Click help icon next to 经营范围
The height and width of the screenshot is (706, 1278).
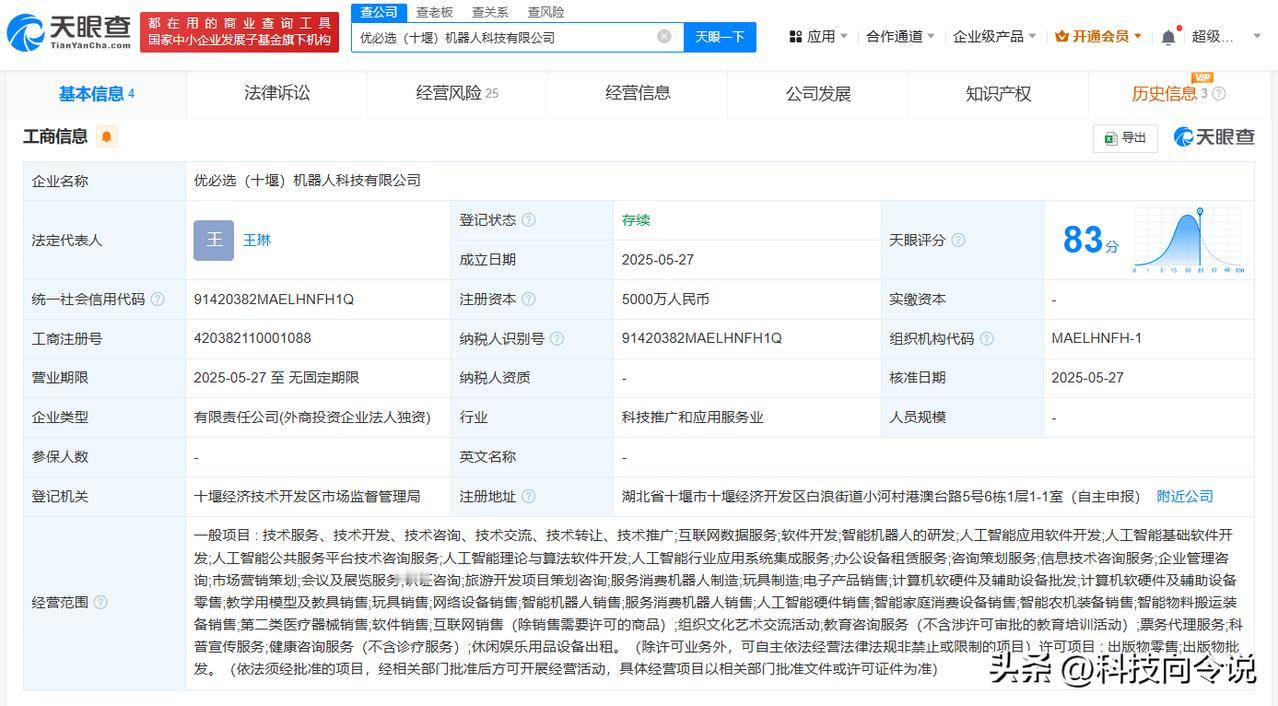click(100, 602)
